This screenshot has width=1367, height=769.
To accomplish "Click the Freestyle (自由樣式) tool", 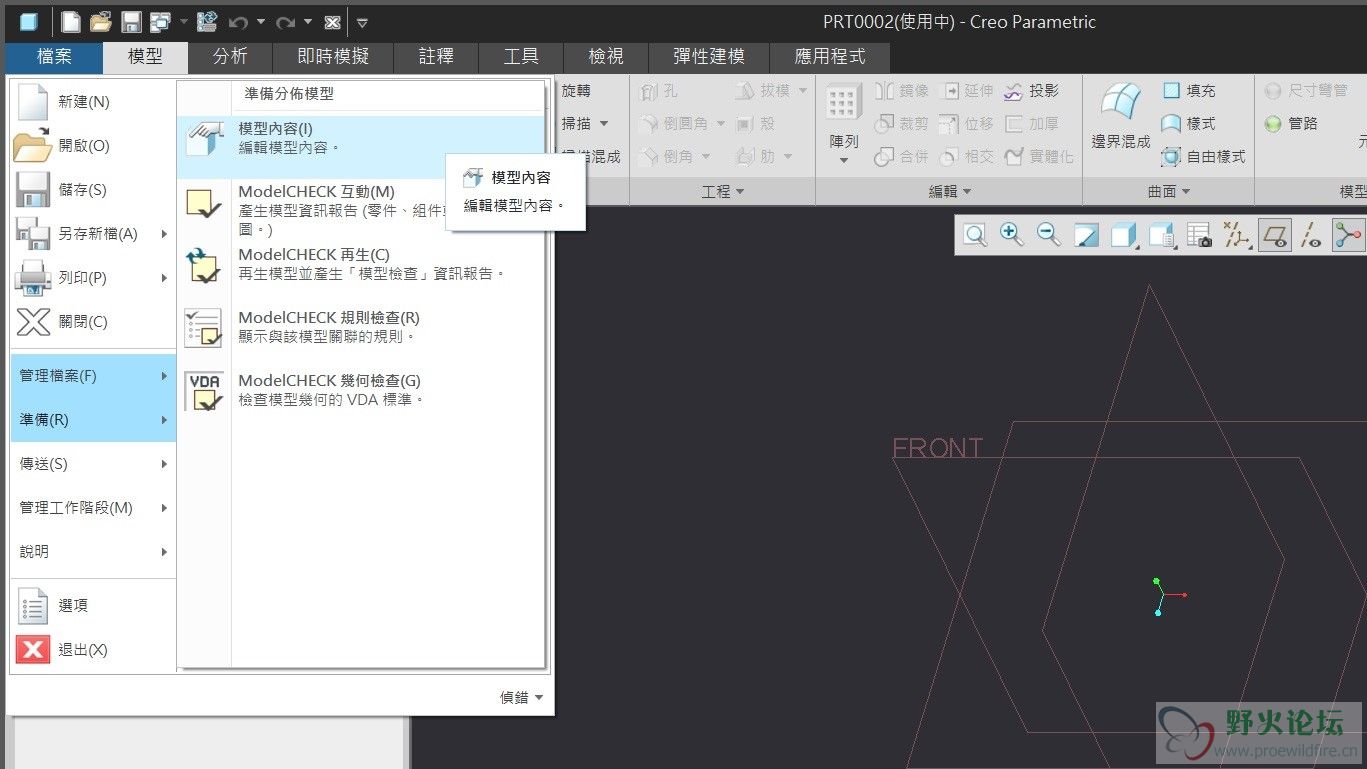I will pos(1204,156).
